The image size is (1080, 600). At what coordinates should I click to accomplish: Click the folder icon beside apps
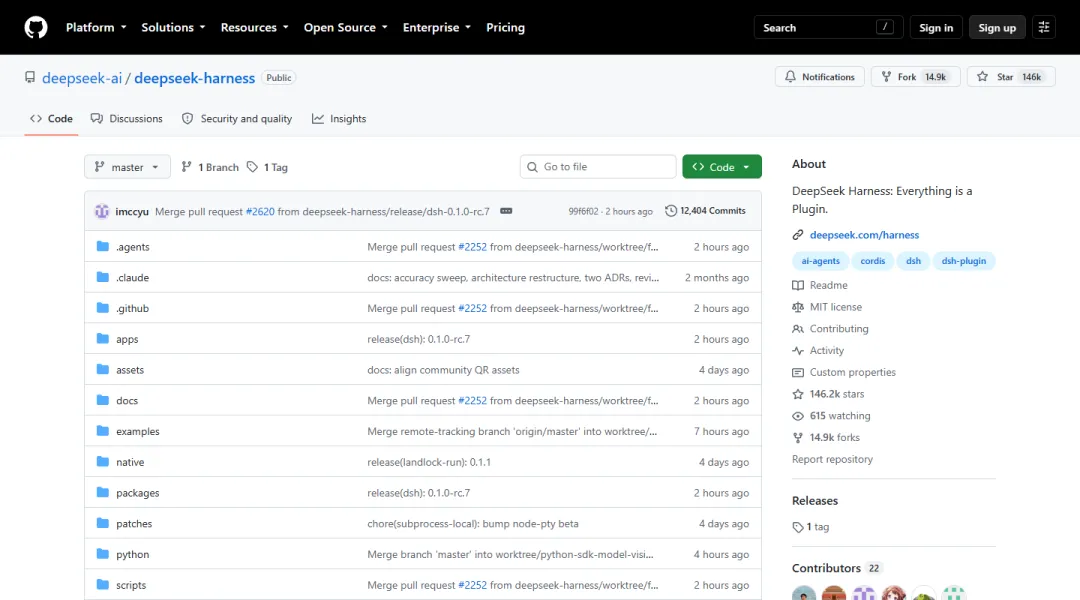(x=103, y=338)
